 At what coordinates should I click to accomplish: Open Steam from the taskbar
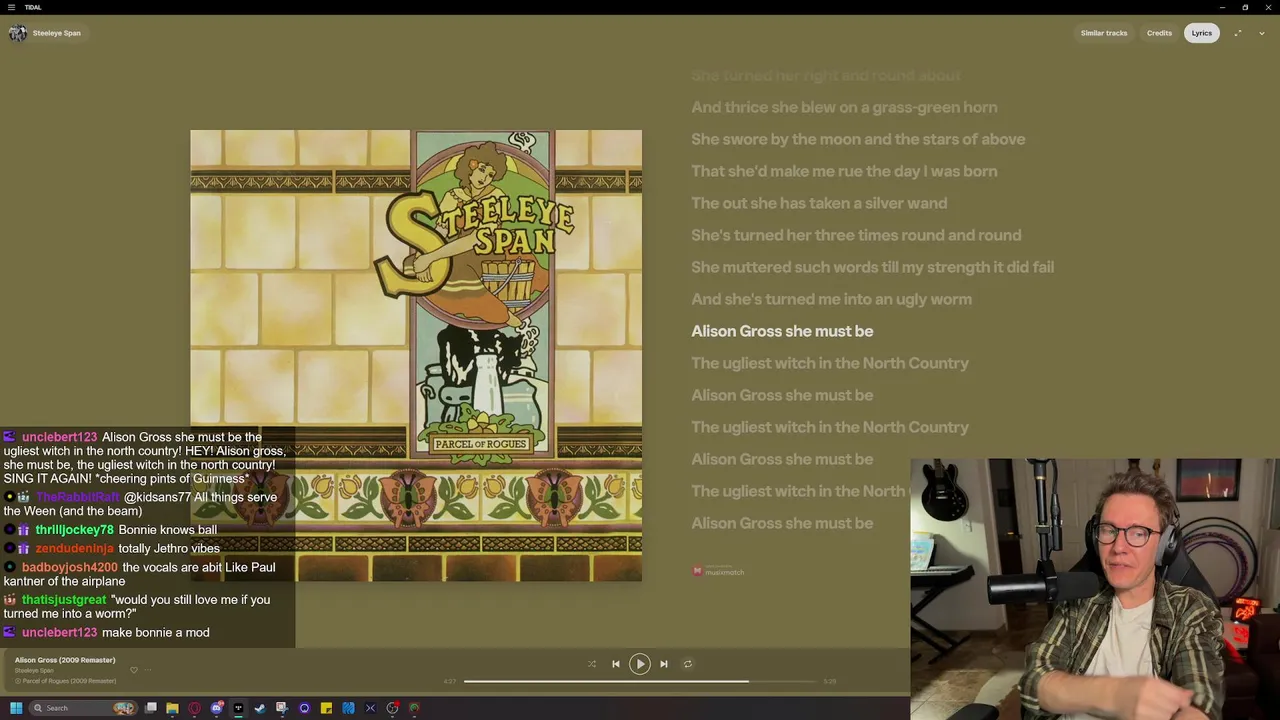[x=260, y=708]
